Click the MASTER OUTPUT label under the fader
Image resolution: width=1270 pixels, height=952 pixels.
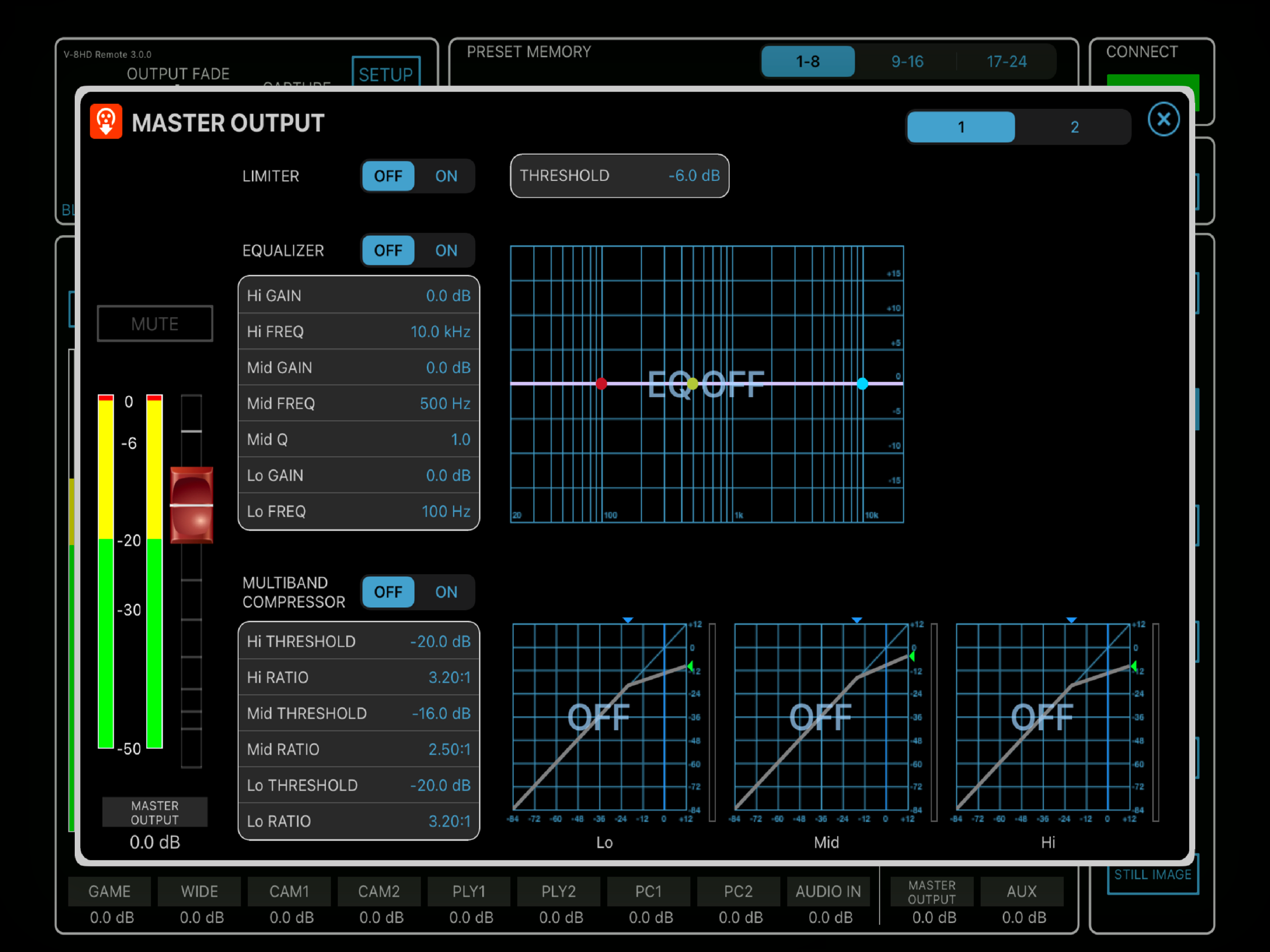155,812
